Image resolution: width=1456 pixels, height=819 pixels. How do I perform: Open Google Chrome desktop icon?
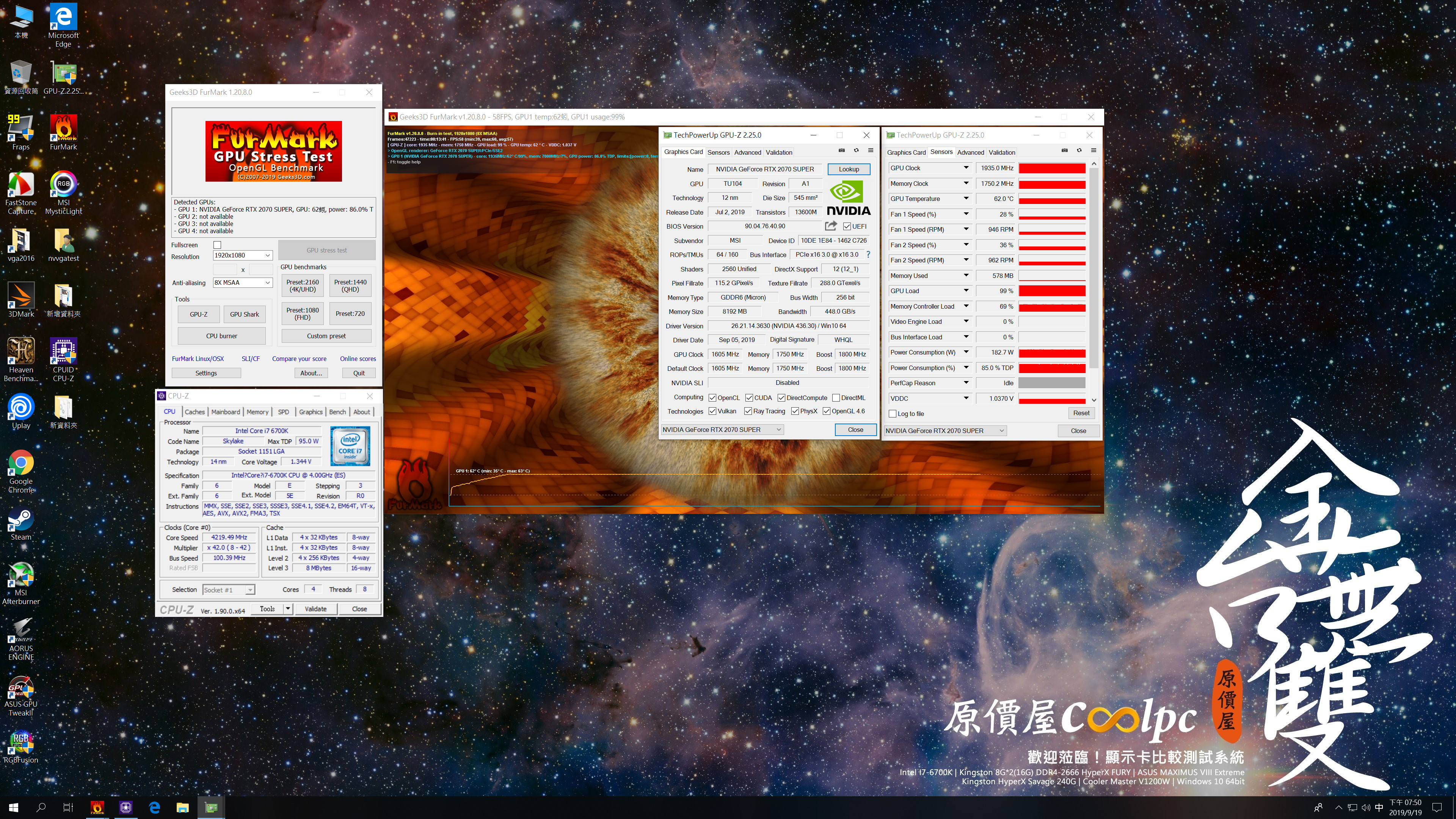(21, 471)
